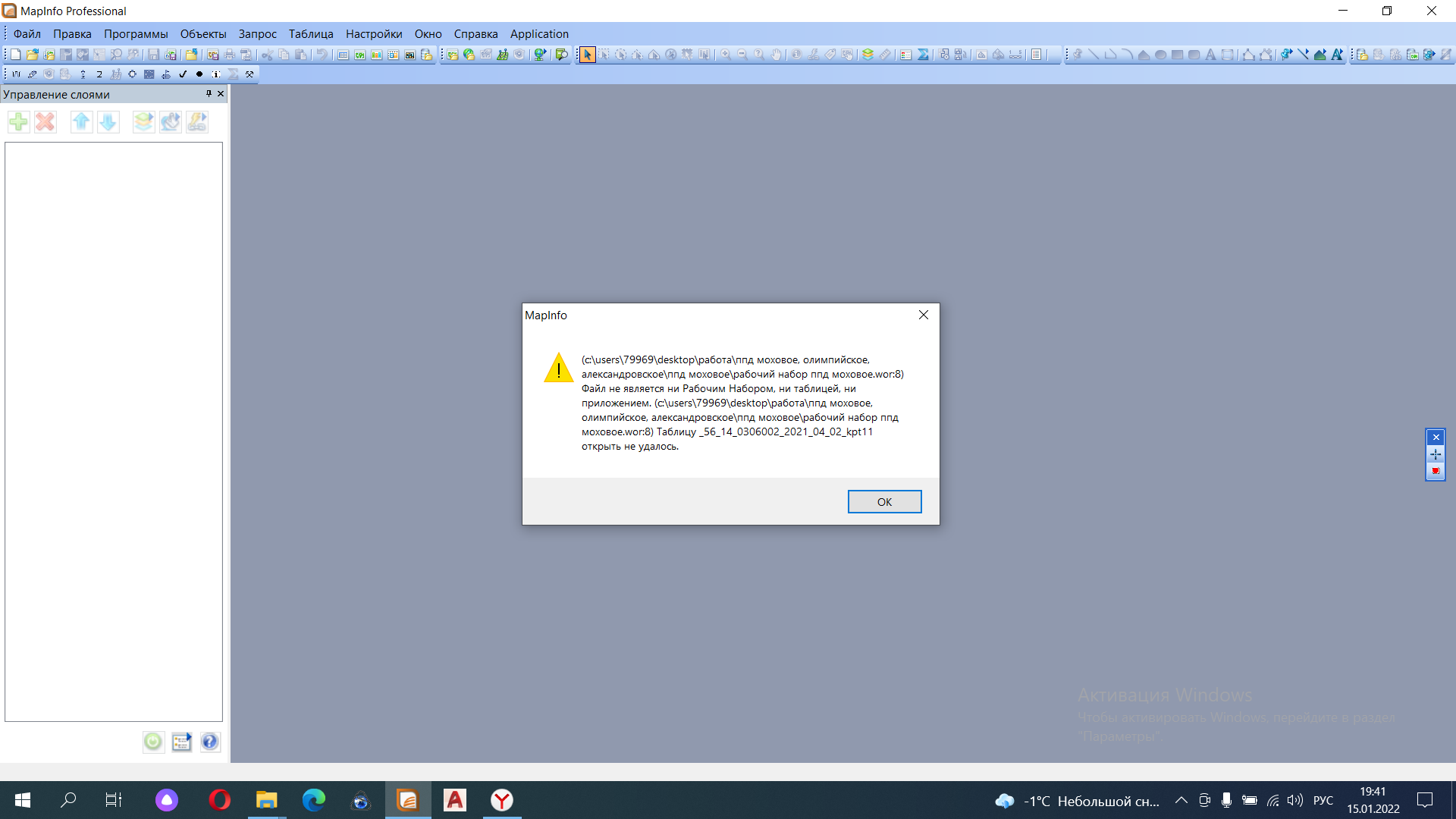1456x819 pixels.
Task: Click OK in the MapInfo error dialog
Action: click(884, 502)
